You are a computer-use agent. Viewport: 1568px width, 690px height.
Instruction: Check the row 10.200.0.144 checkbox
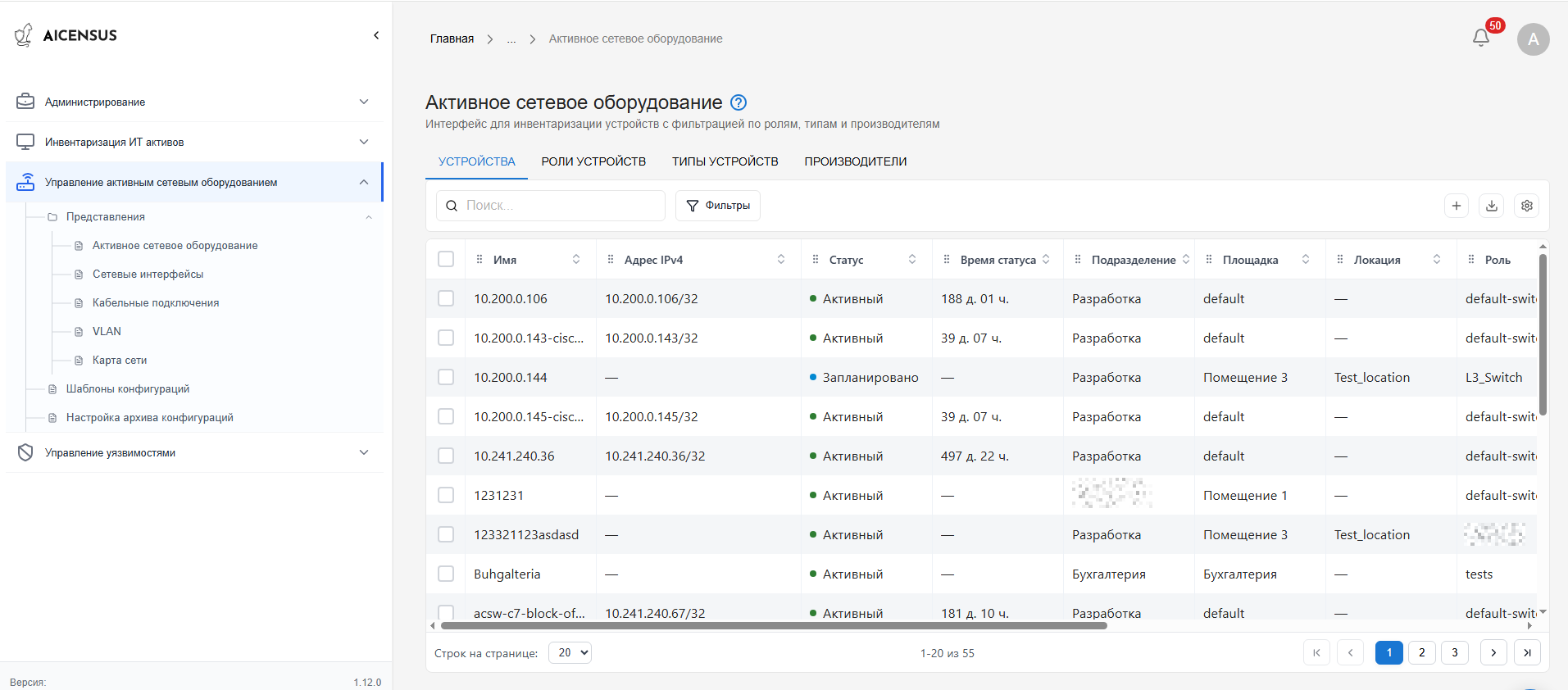[446, 377]
